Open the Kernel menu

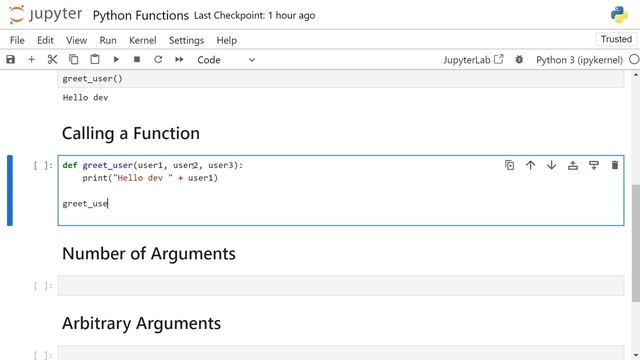(x=142, y=40)
